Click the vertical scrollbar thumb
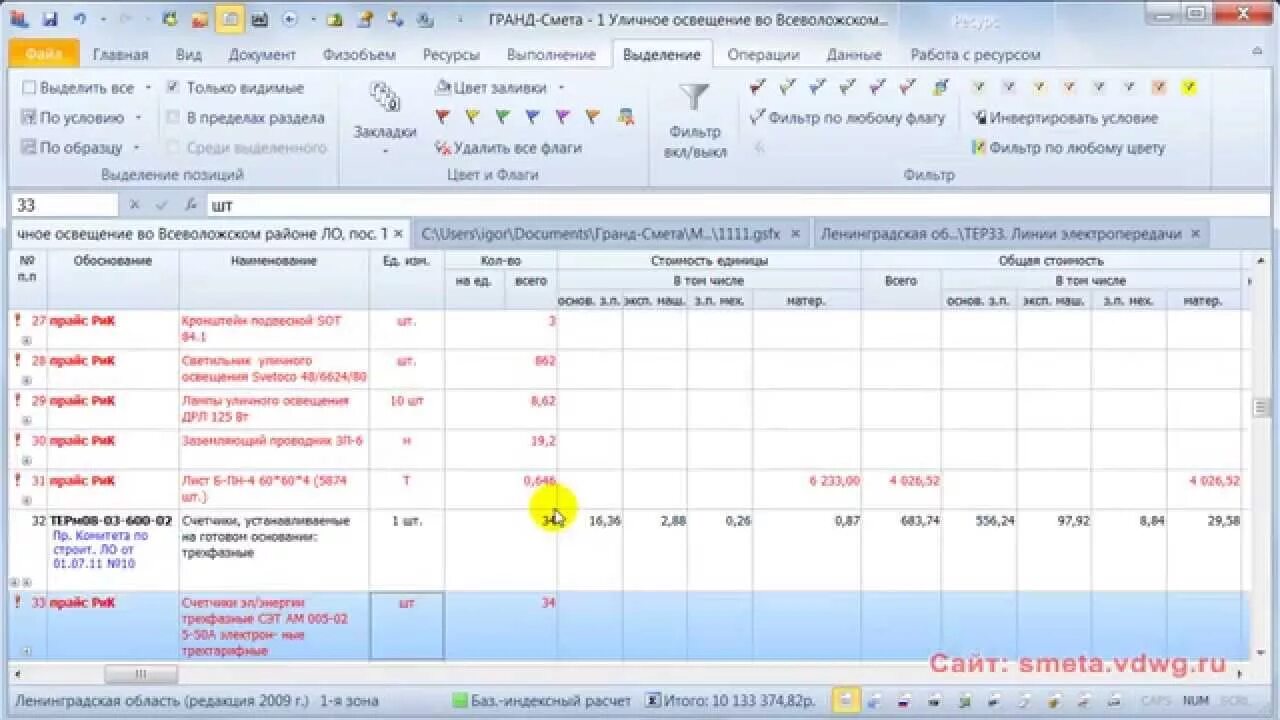 click(1261, 408)
